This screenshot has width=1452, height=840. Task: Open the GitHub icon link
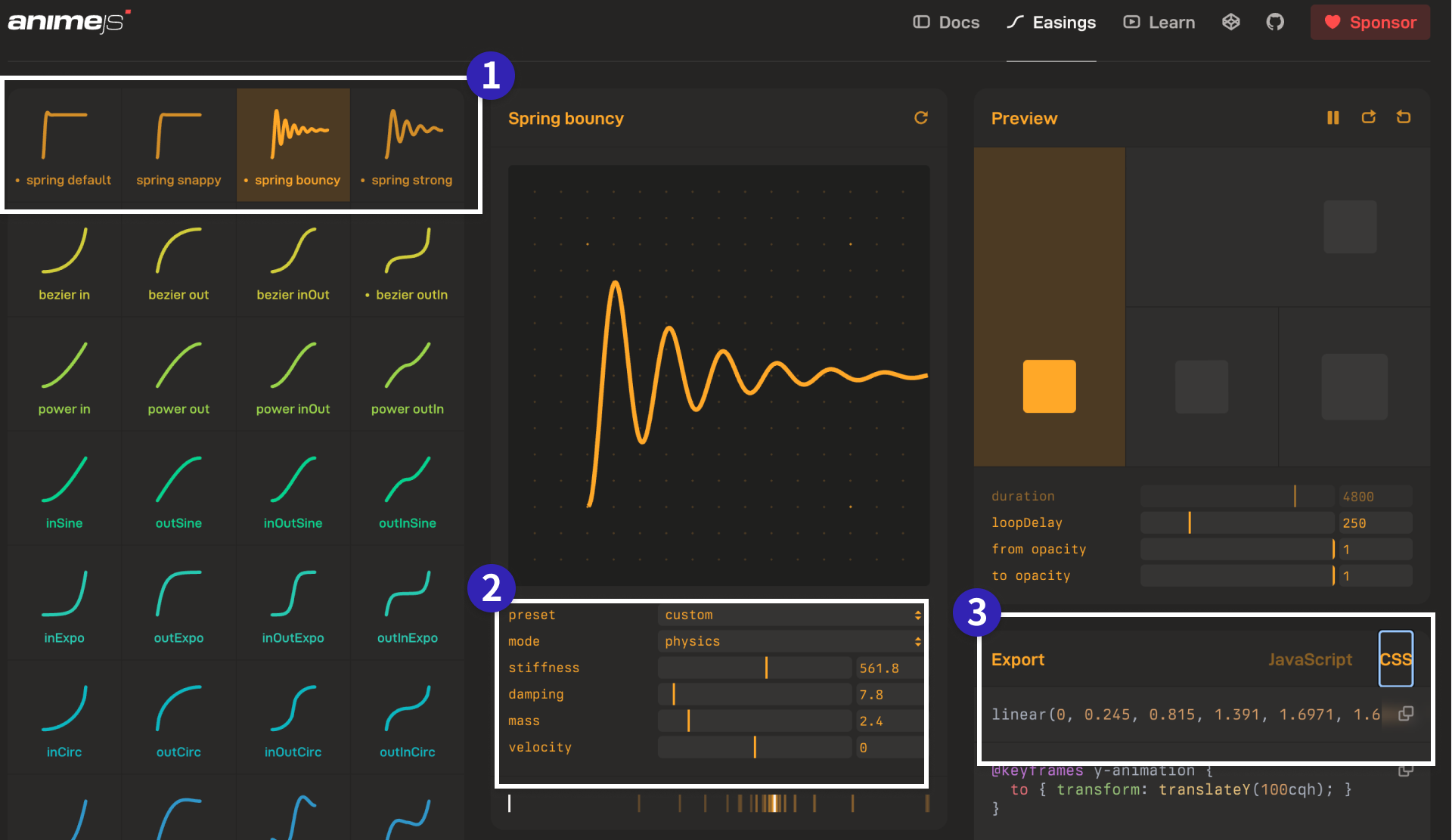click(1275, 22)
